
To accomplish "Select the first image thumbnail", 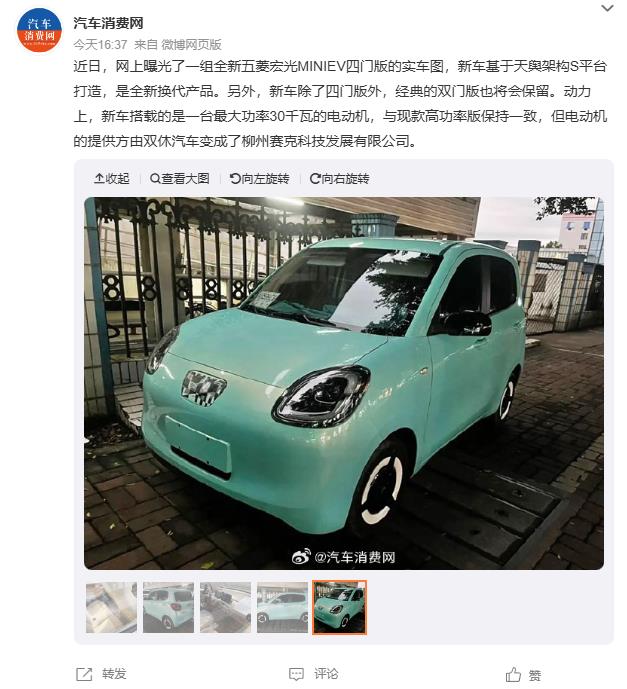I will click(x=111, y=607).
